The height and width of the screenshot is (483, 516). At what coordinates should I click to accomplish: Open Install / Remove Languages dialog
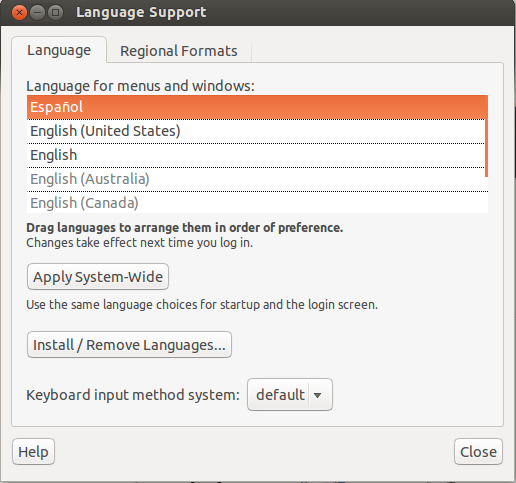tap(129, 345)
